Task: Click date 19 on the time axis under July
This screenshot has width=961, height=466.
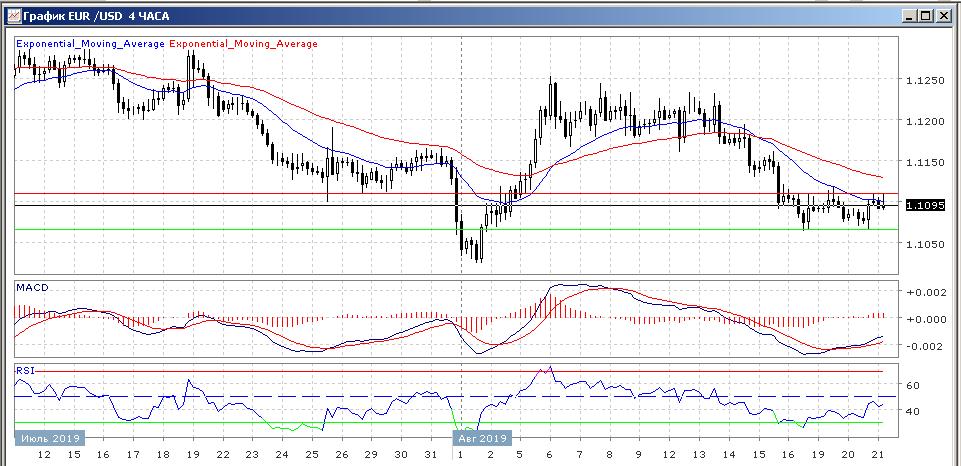Action: pos(190,455)
